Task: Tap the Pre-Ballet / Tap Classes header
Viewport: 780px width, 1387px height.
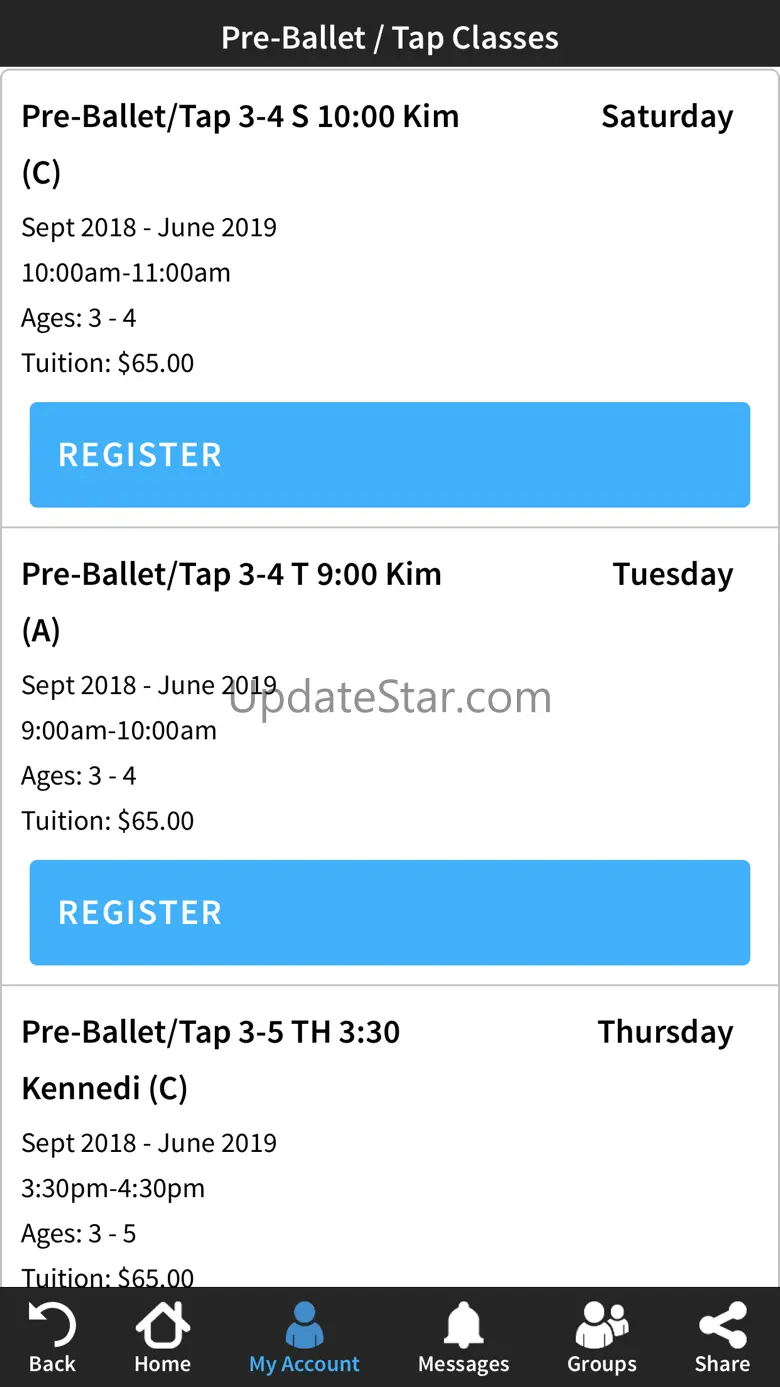Action: click(x=390, y=38)
